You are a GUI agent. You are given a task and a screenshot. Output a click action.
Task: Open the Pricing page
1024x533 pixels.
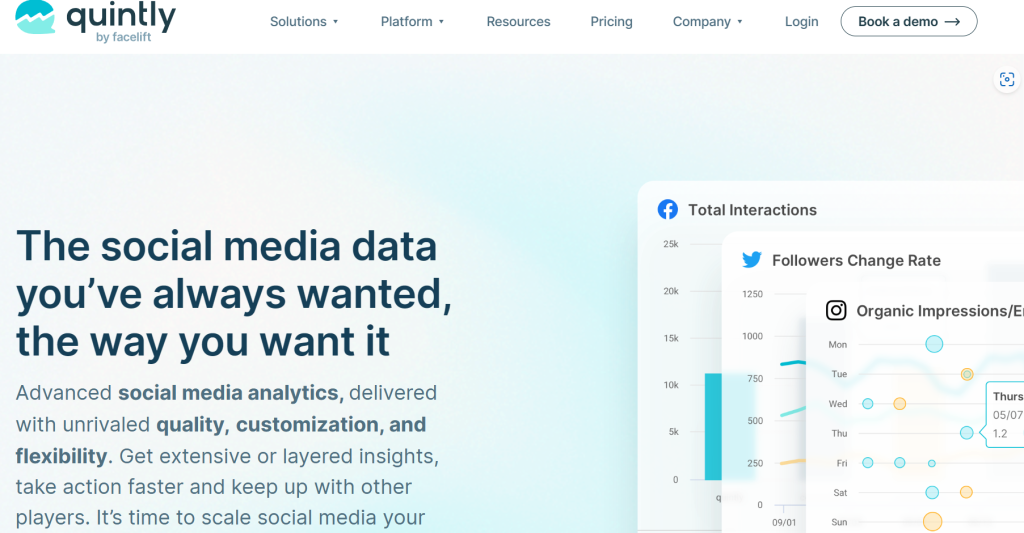tap(611, 21)
